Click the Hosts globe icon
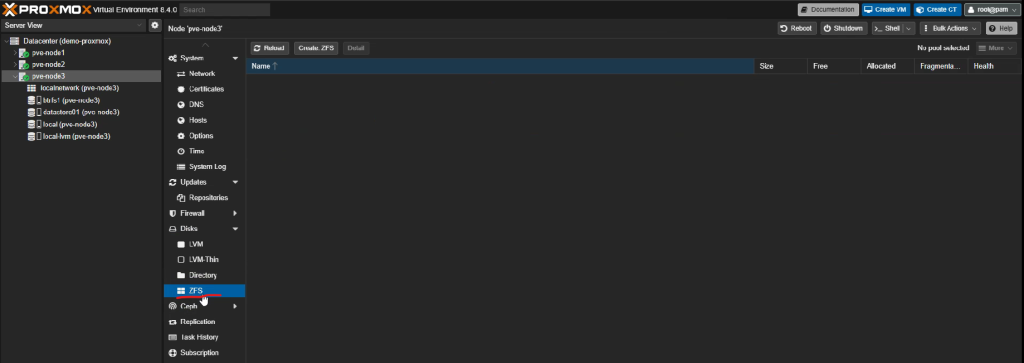The height and width of the screenshot is (363, 1024). 182,120
